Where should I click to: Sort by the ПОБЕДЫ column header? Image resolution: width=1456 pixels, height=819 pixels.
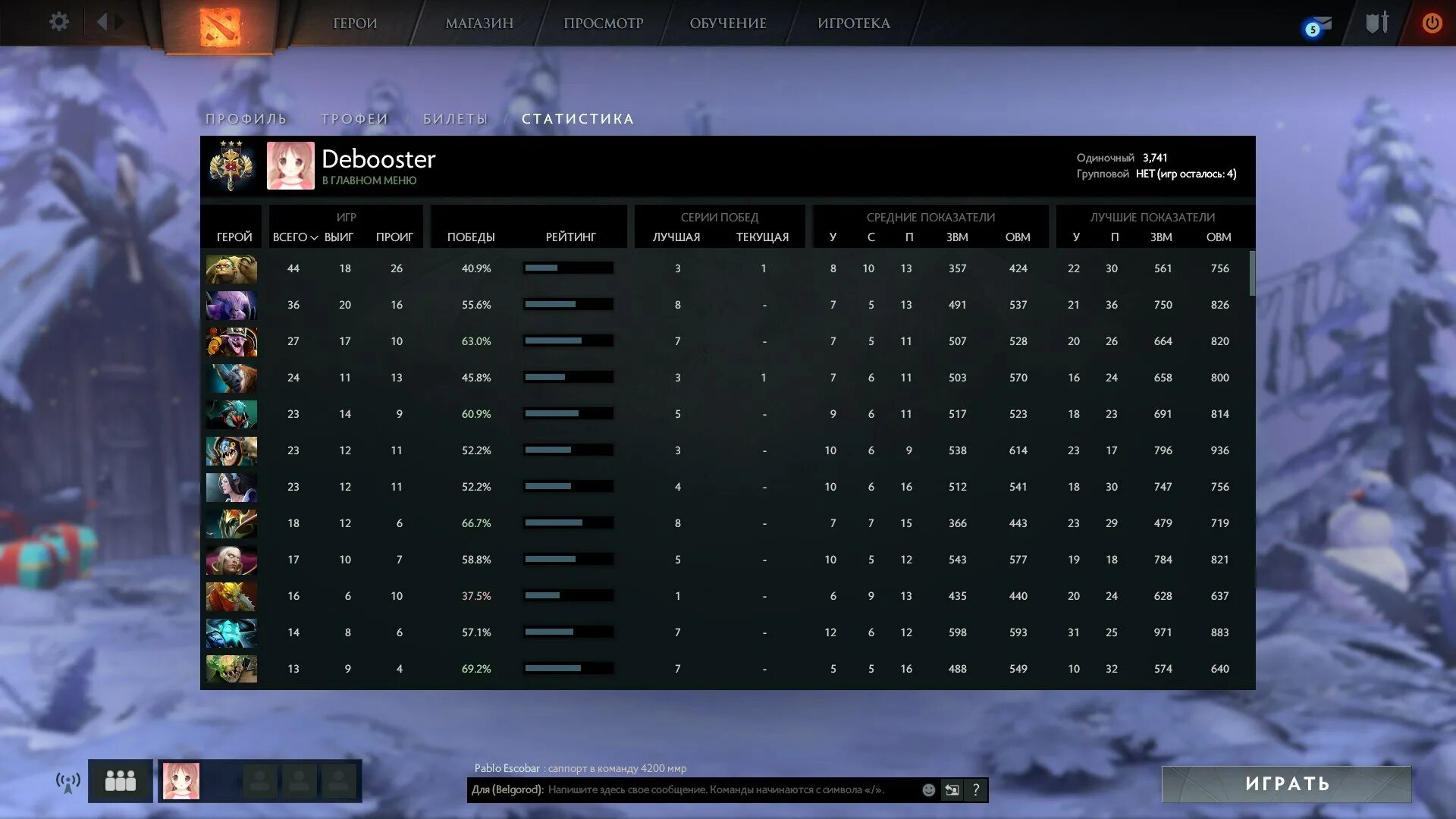tap(471, 237)
